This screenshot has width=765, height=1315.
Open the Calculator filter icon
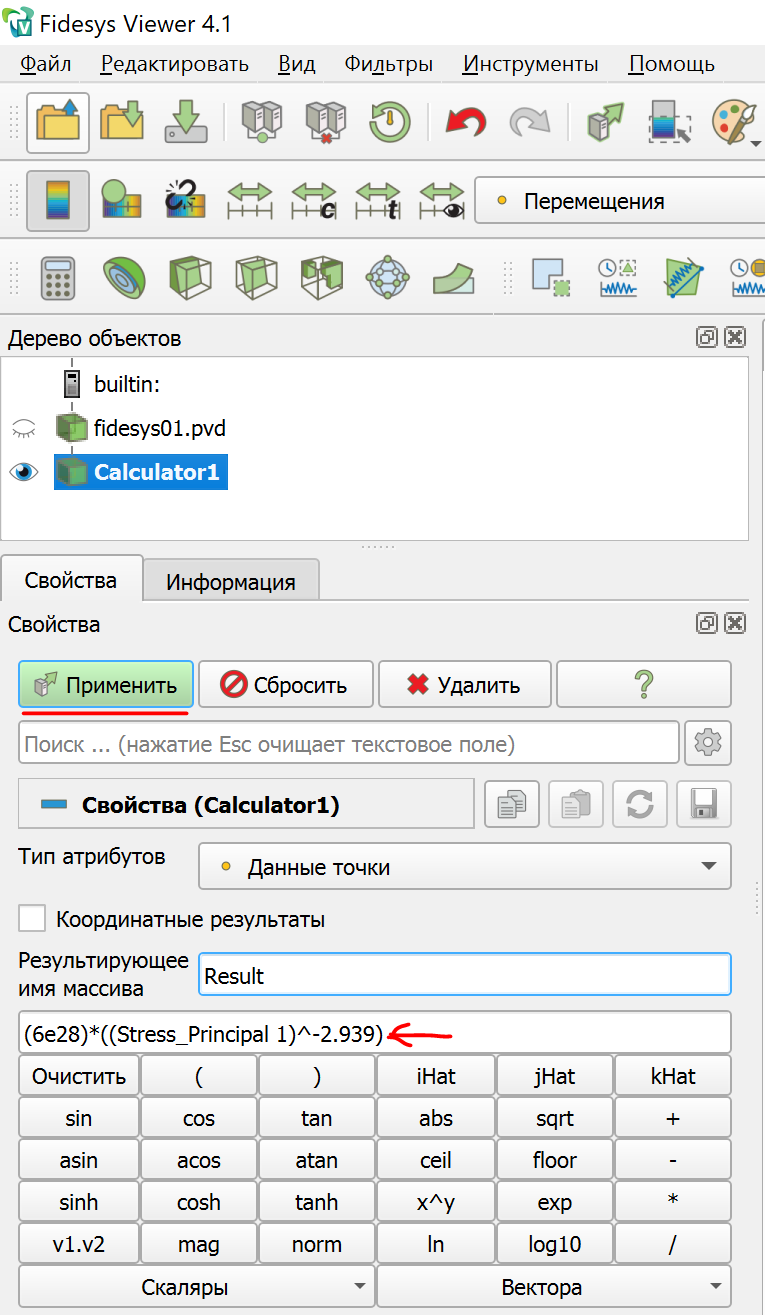coord(58,277)
